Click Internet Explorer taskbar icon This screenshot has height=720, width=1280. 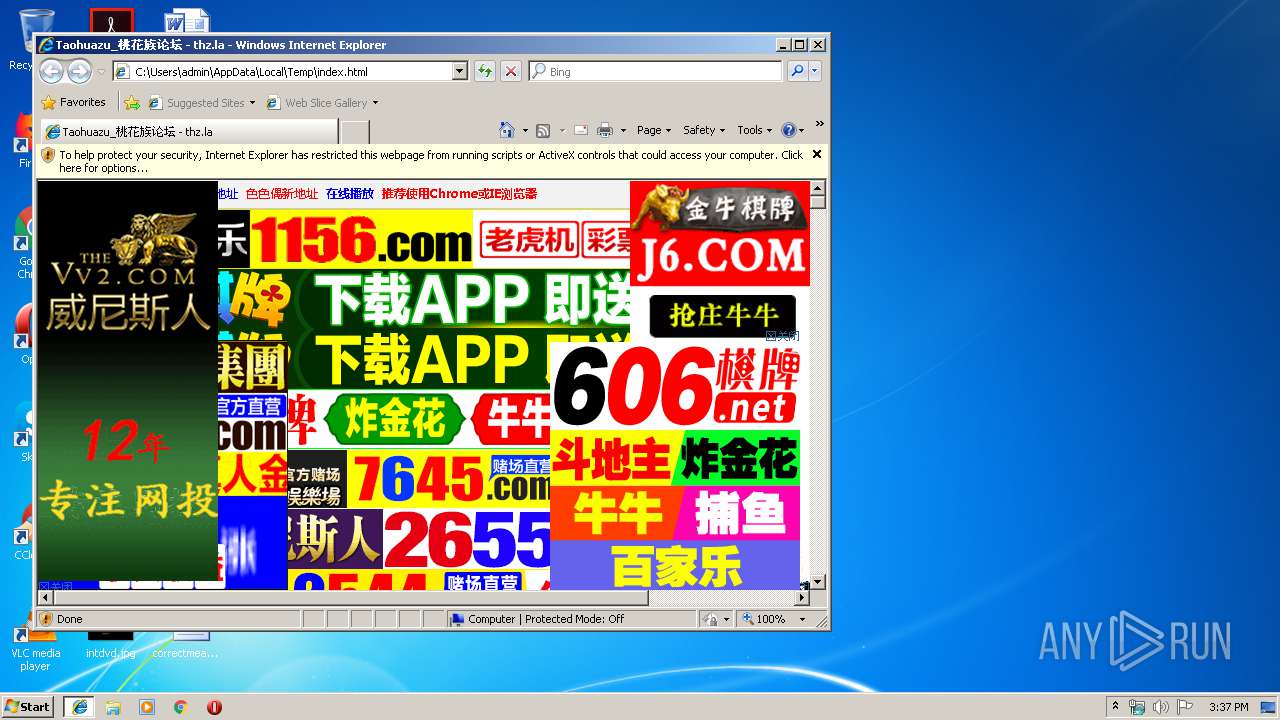pyautogui.click(x=79, y=706)
